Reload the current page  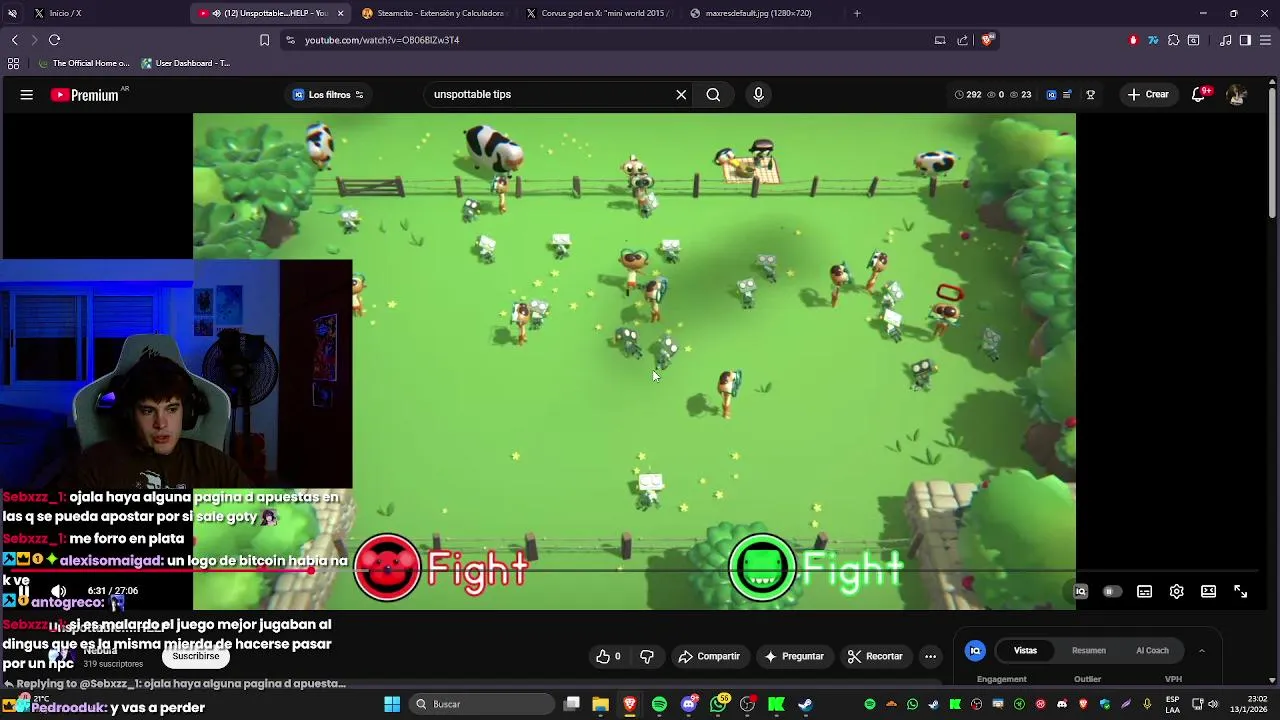tap(54, 40)
